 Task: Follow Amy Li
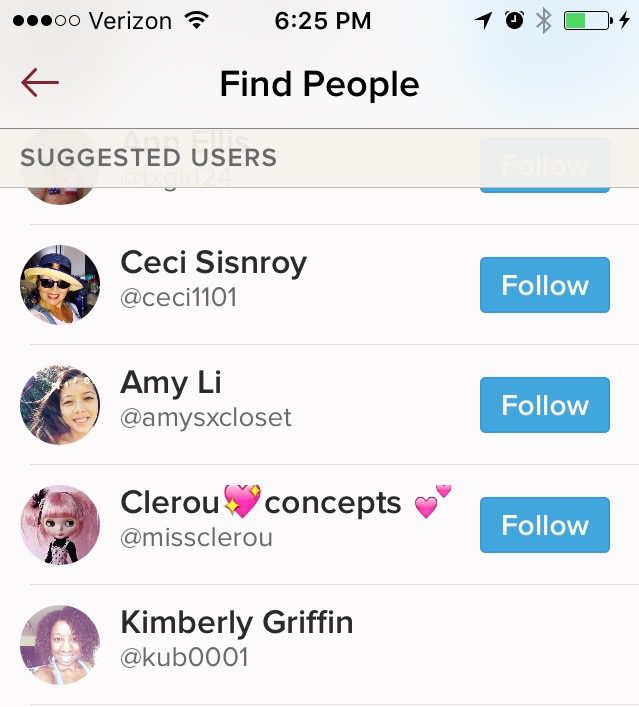(544, 405)
